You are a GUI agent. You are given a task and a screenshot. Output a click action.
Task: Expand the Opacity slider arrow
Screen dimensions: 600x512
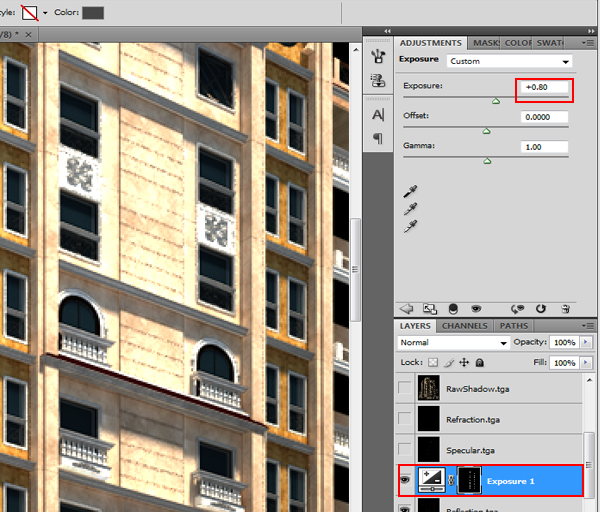[x=585, y=342]
